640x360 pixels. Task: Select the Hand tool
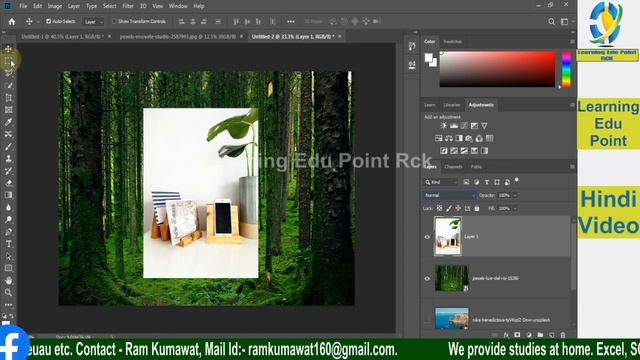tap(8, 280)
